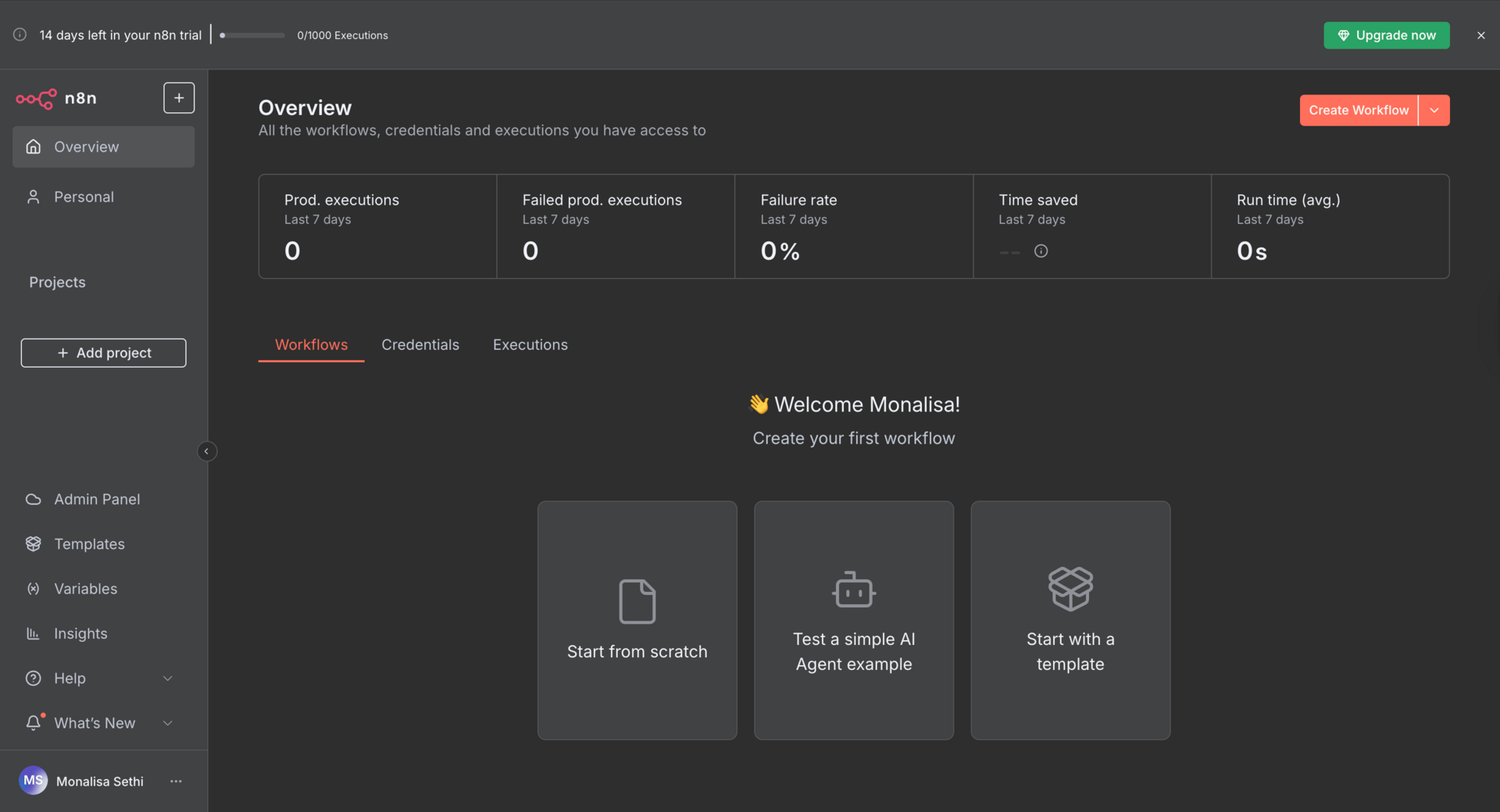This screenshot has width=1500, height=812.
Task: Click the 0/1000 Executions text
Action: [342, 35]
